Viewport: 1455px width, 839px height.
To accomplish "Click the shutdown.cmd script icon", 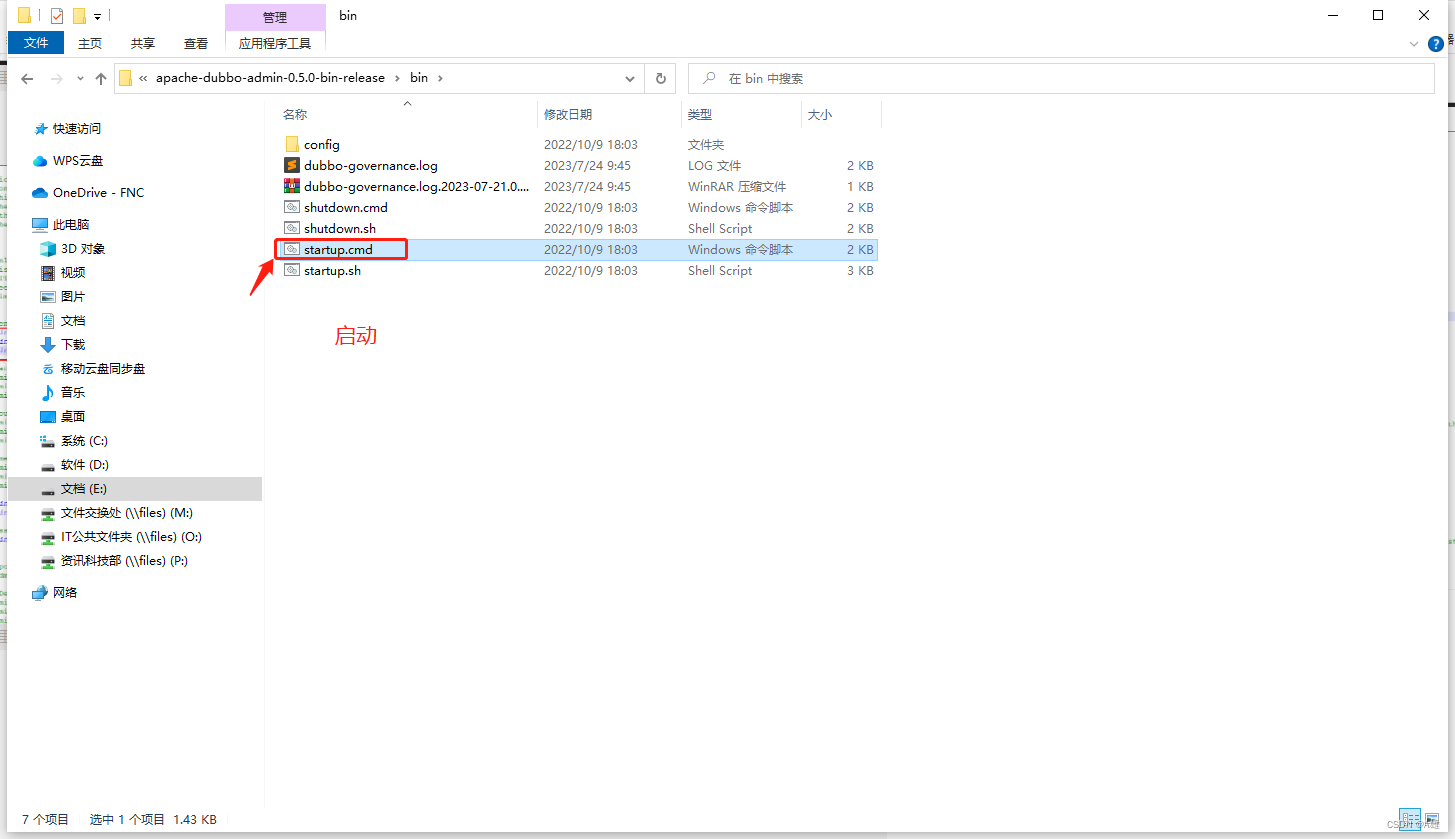I will (x=292, y=207).
